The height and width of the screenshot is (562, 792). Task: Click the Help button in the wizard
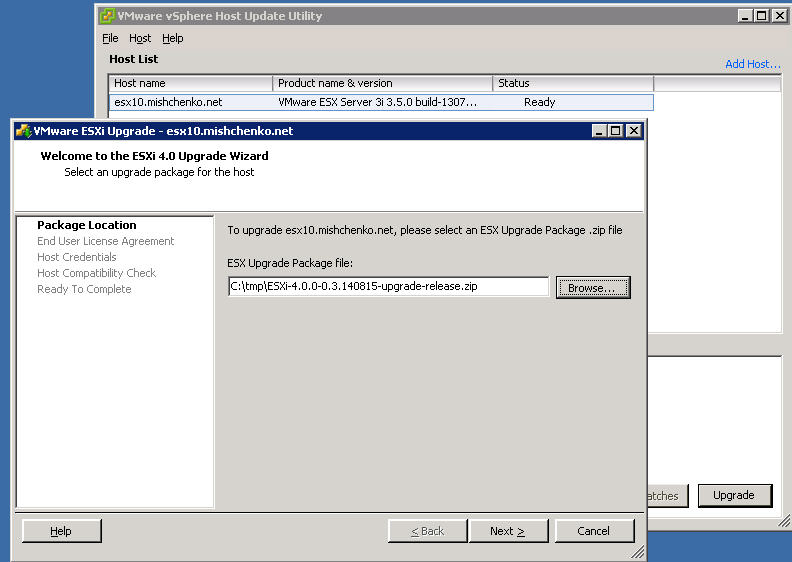click(62, 531)
